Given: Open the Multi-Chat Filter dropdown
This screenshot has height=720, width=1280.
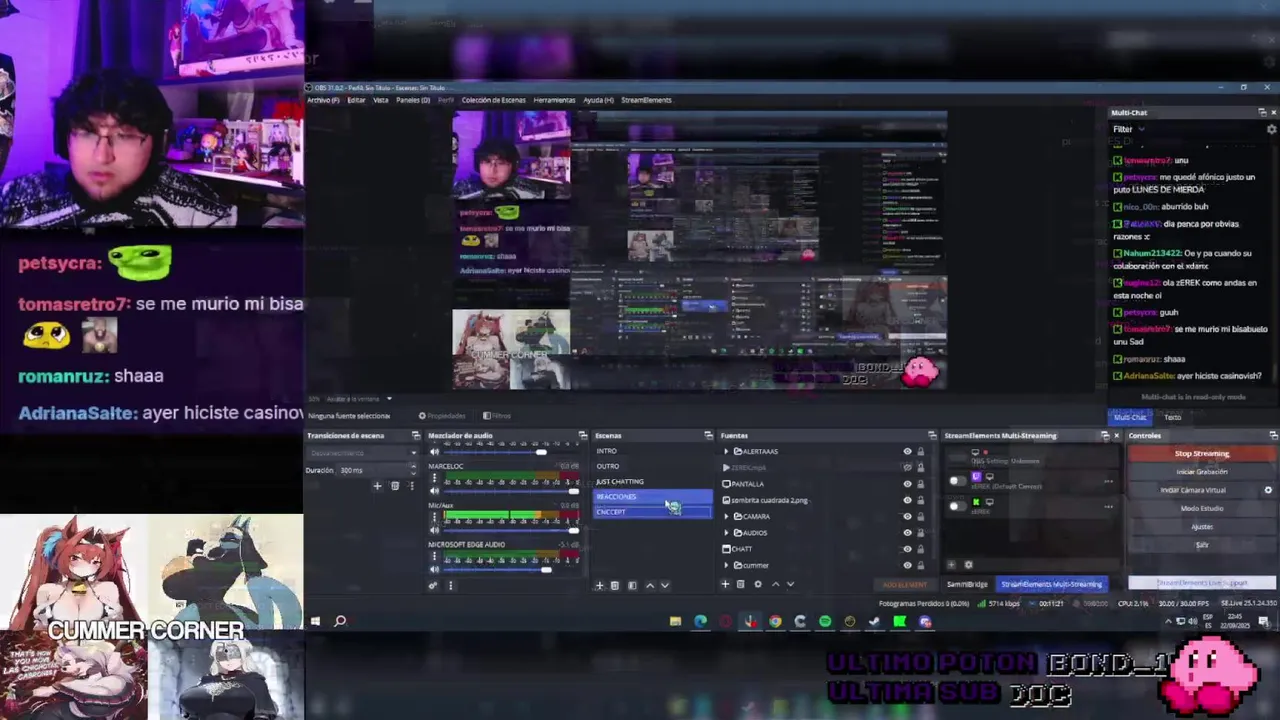Looking at the screenshot, I should [x=1129, y=129].
